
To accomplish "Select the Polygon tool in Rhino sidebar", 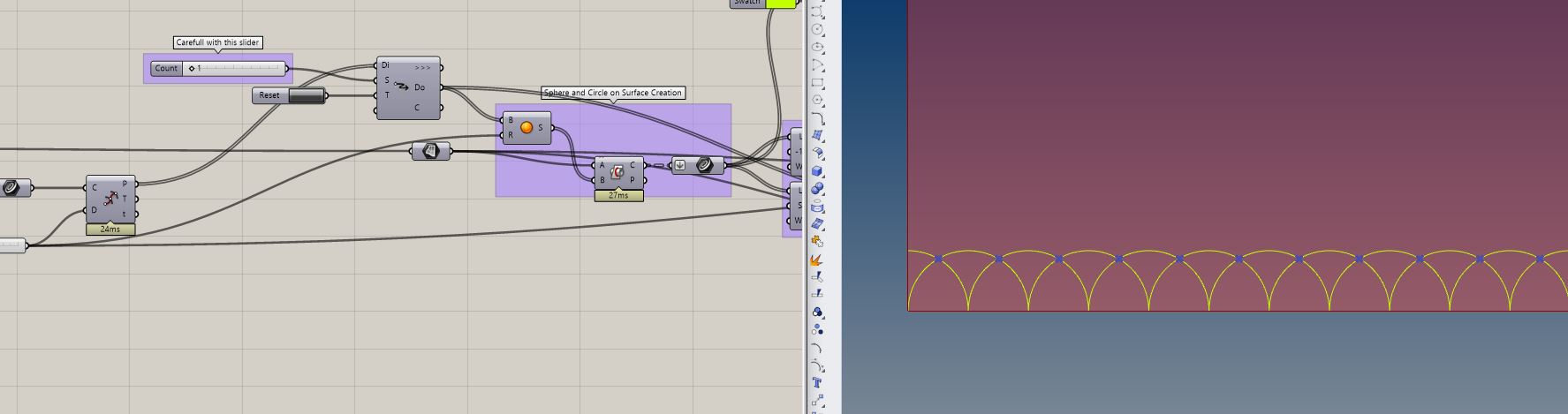I will [817, 100].
